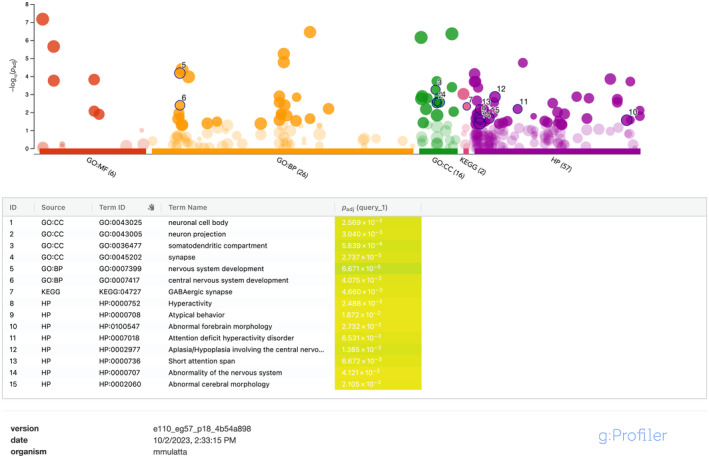Select 'Abnormality of the nervous system' term name
This screenshot has width=709, height=458.
[225, 373]
